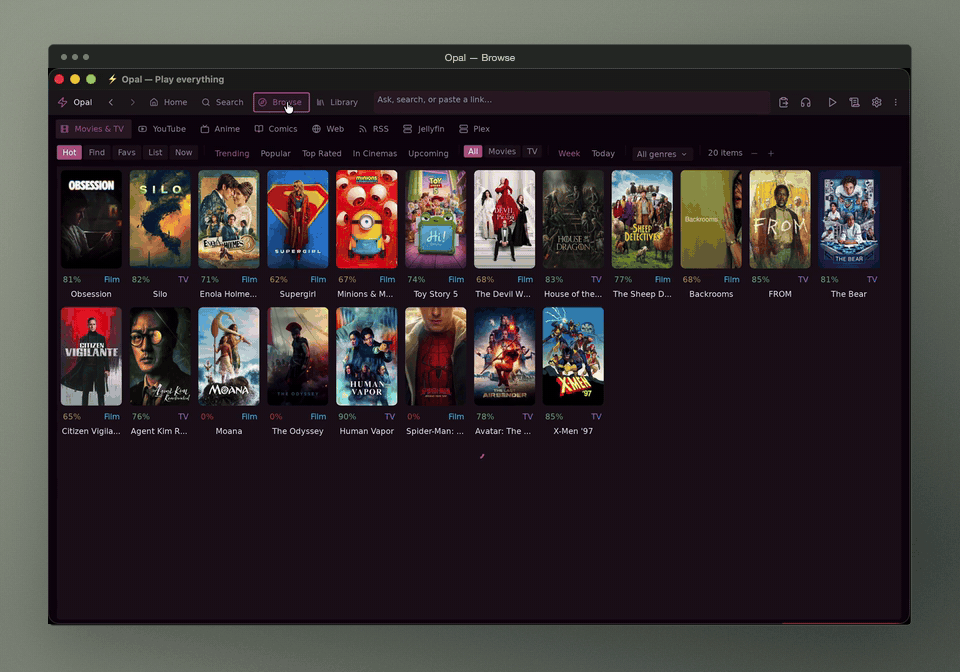Open the Citizen Vigilante poster
960x672 pixels.
point(91,356)
